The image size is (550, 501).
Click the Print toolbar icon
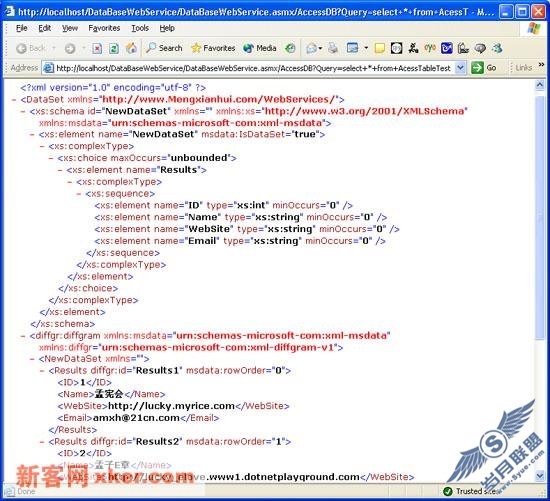point(333,48)
